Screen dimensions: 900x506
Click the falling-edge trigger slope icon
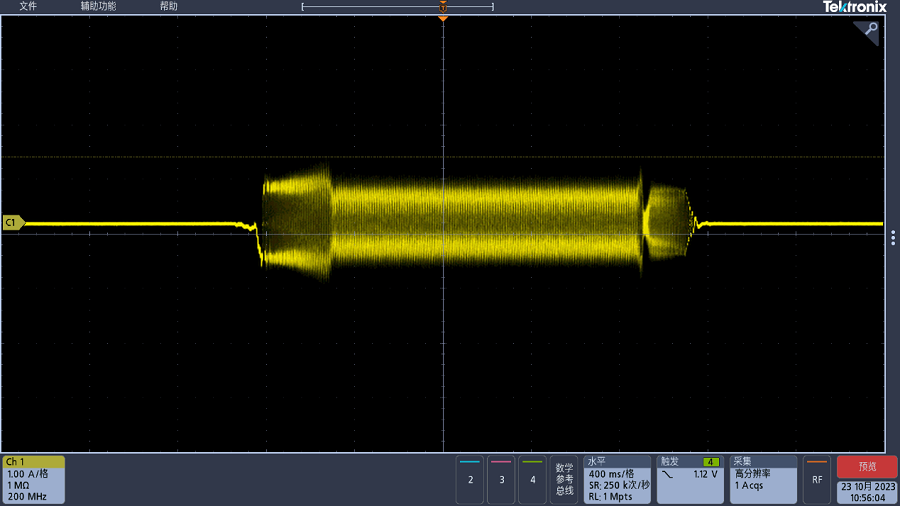(x=668, y=474)
